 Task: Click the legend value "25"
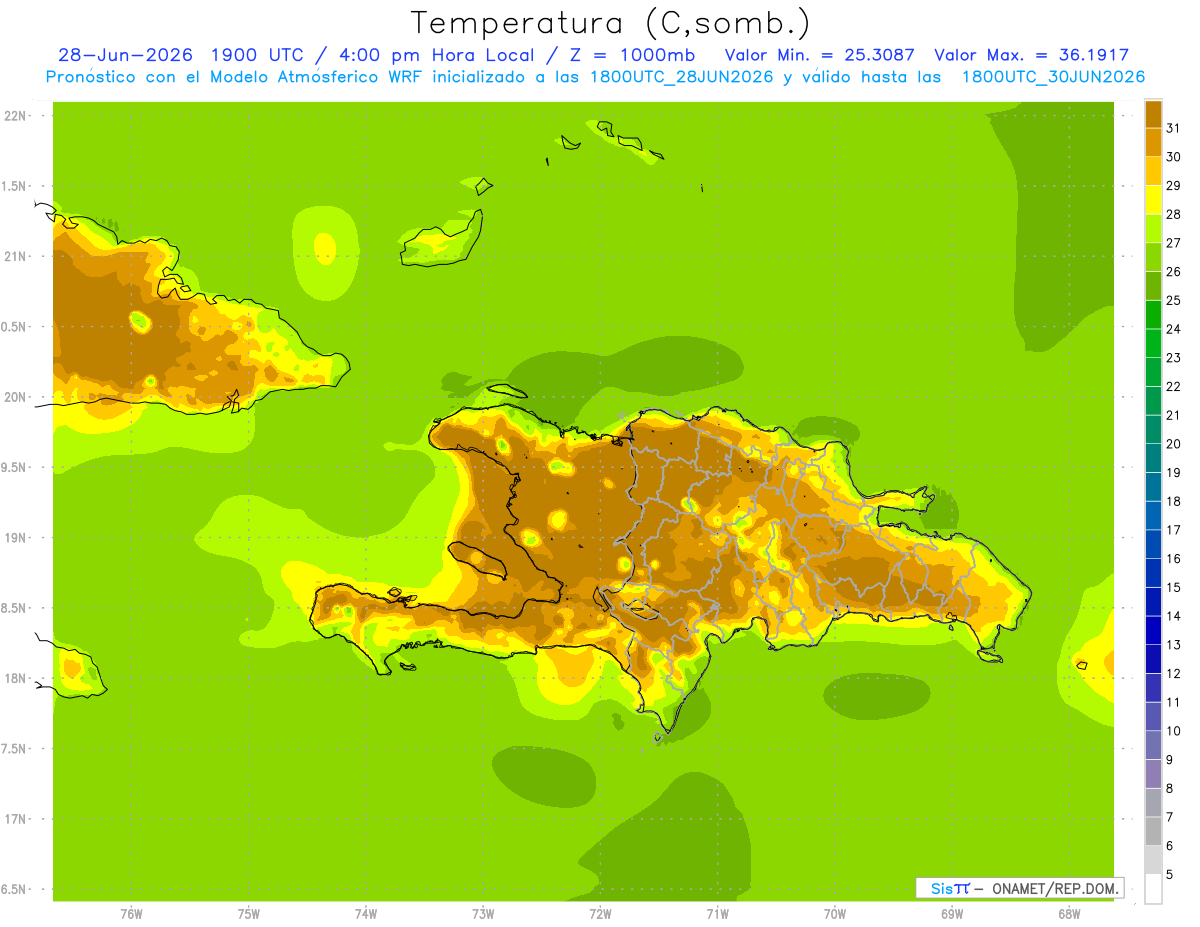tap(1173, 300)
